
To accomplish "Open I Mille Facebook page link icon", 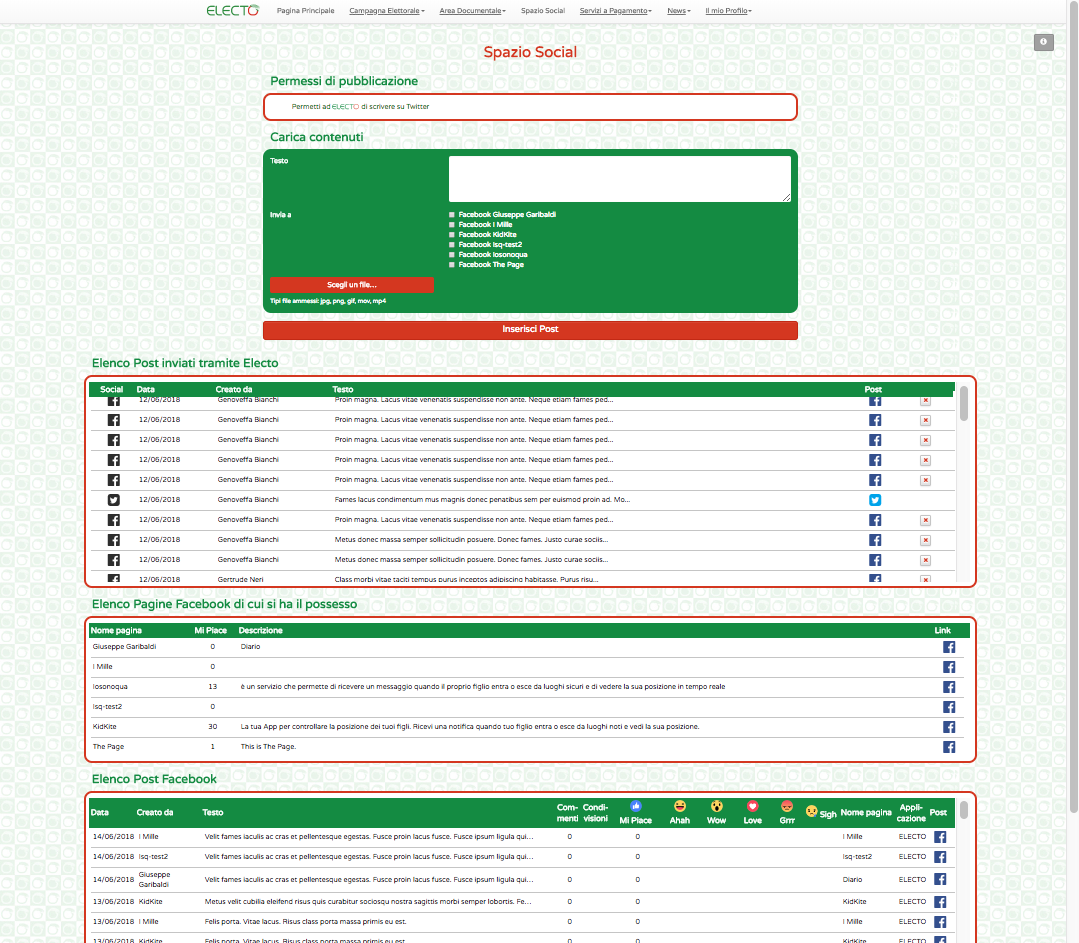I will click(949, 667).
